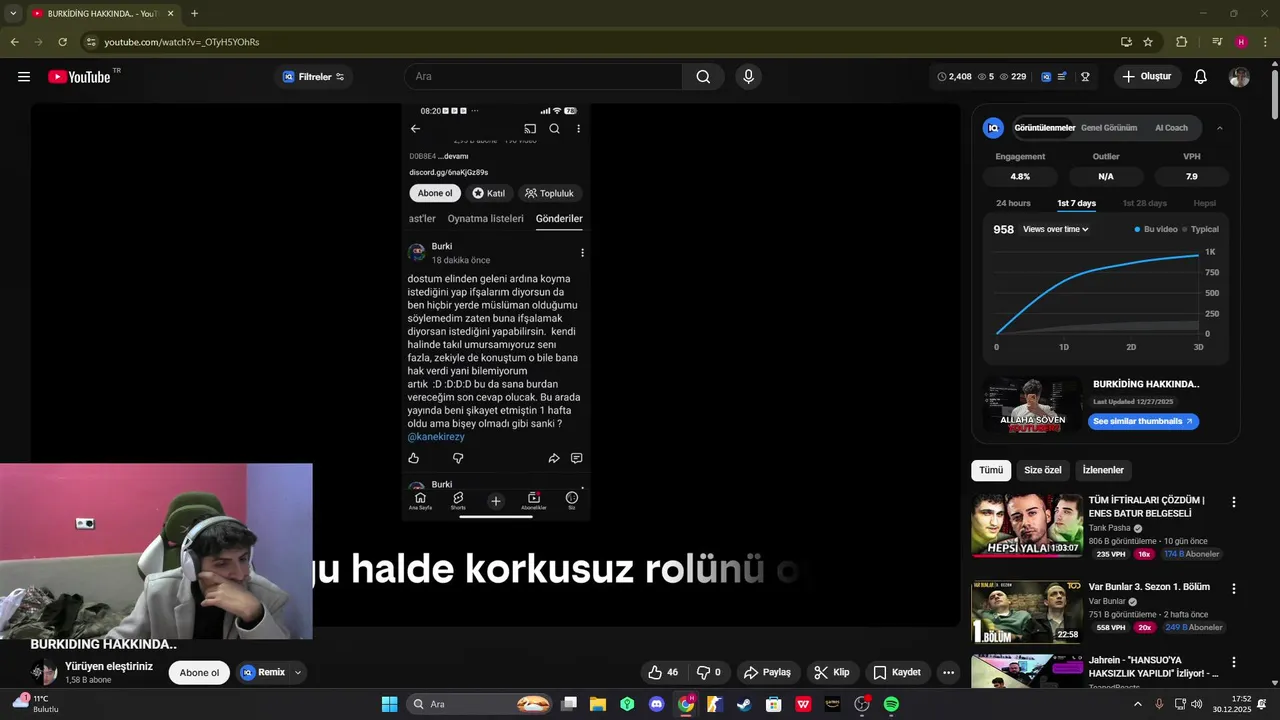Collapse the vidIQ analytics panel

coord(1219,128)
